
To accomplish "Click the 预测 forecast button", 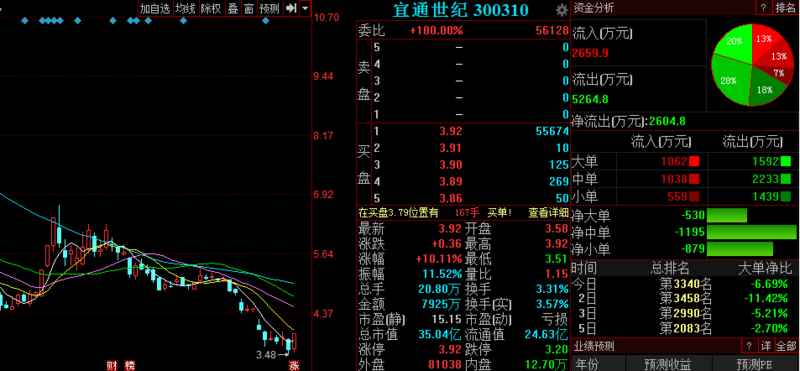I will tap(269, 8).
